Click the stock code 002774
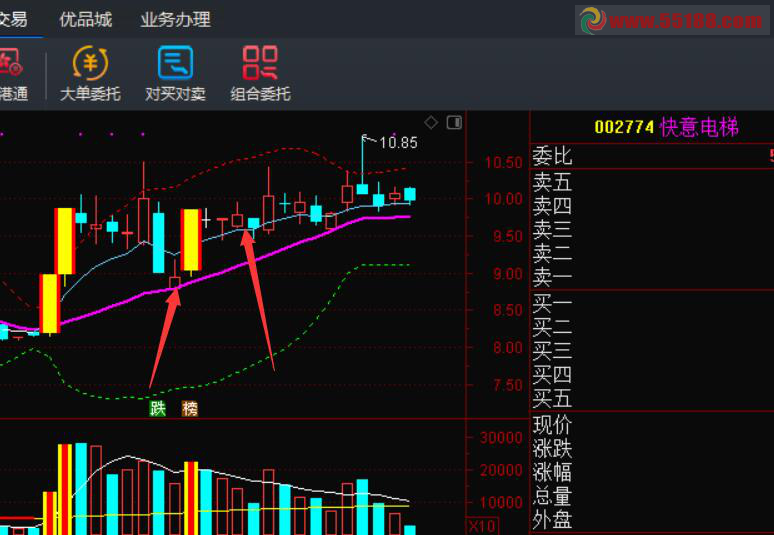This screenshot has width=775, height=535. click(624, 127)
